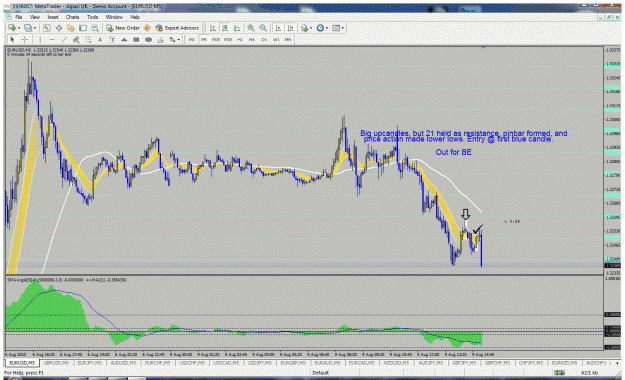Select the Vertical Line tool
Viewport: 625px width, 380px height.
tap(40, 39)
